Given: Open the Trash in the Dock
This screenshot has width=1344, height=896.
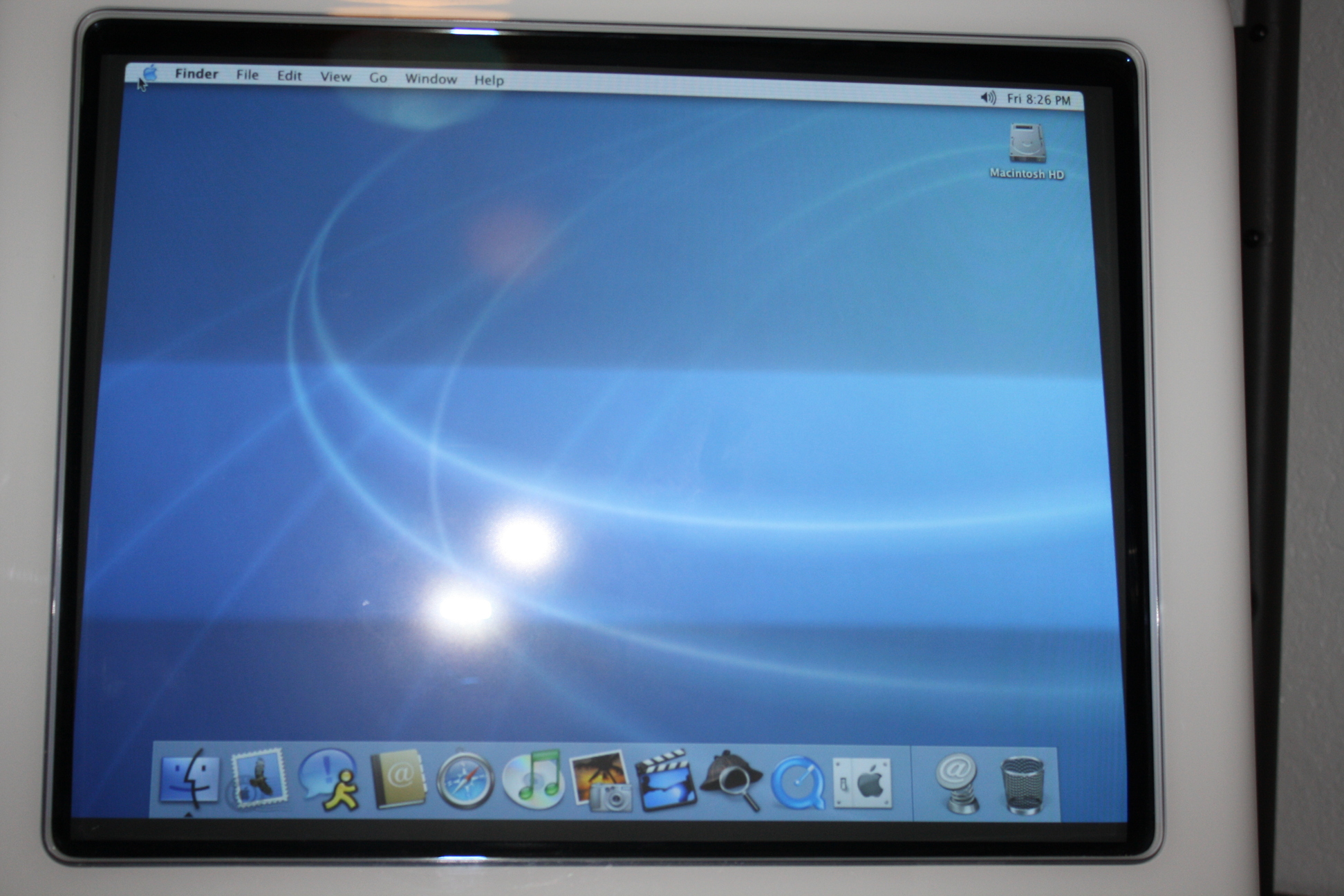Looking at the screenshot, I should [1022, 785].
